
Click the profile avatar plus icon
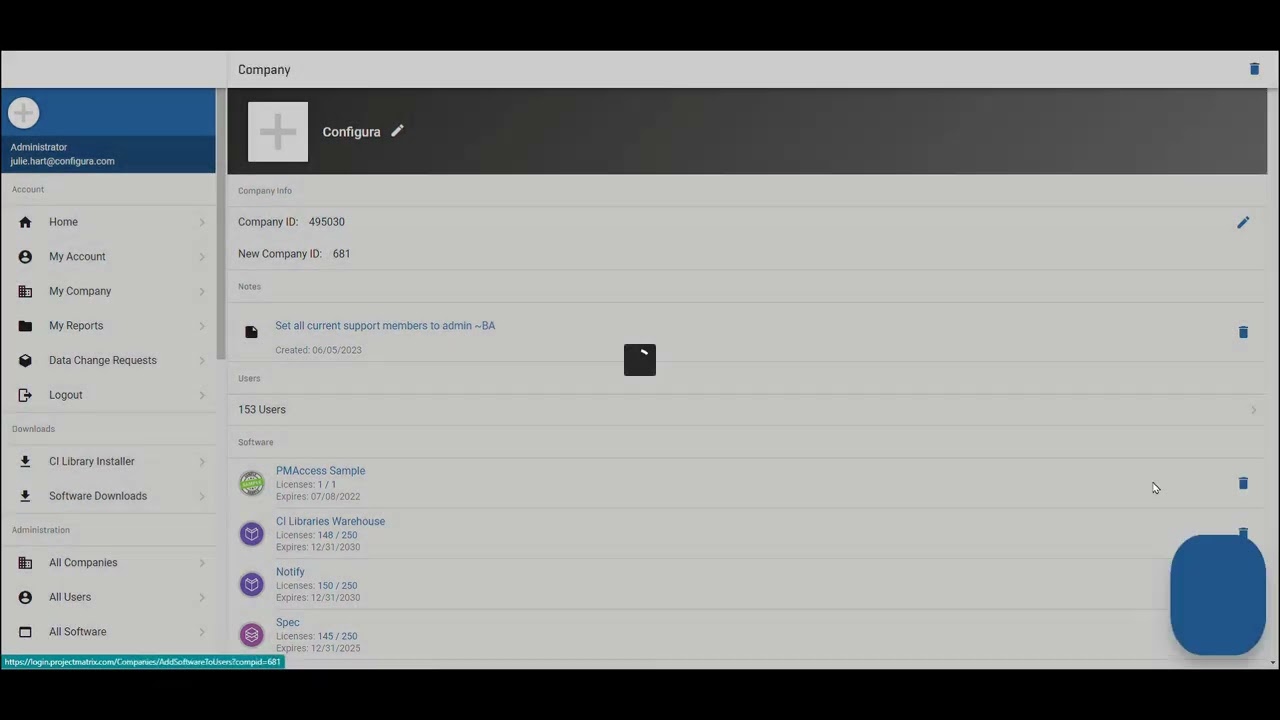pos(24,113)
